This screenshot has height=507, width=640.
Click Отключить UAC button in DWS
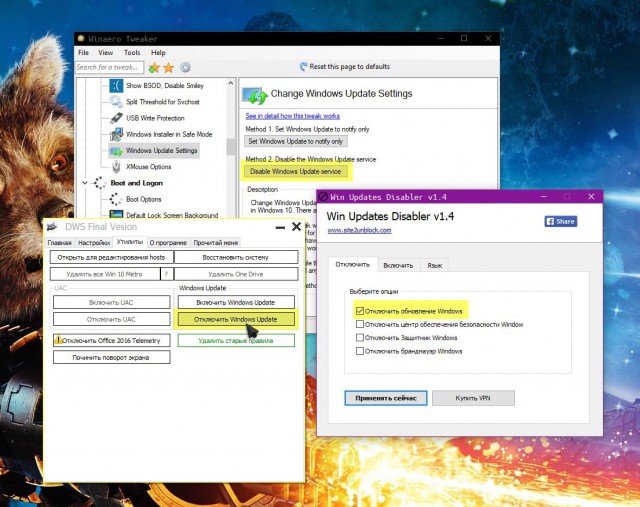pos(111,319)
